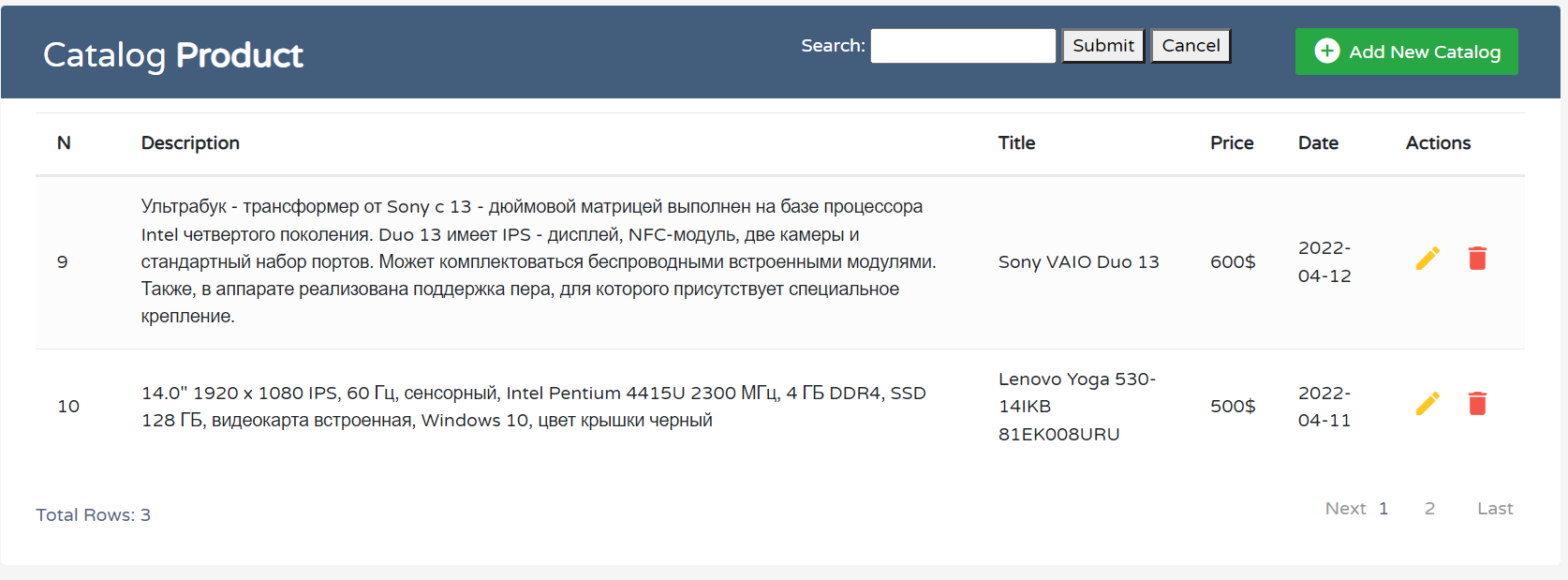Delete the Lenovo Yoga 530 record

pyautogui.click(x=1478, y=404)
